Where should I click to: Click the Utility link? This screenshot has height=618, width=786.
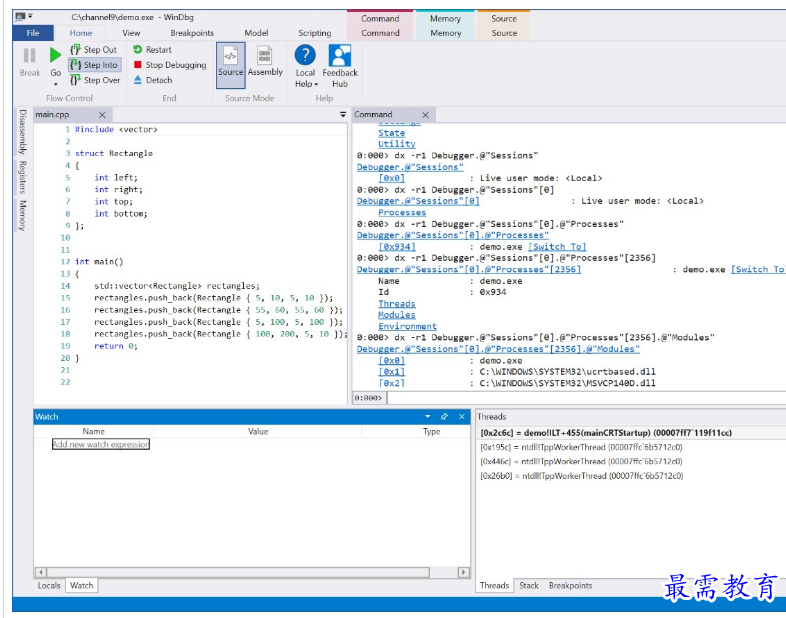pyautogui.click(x=397, y=144)
